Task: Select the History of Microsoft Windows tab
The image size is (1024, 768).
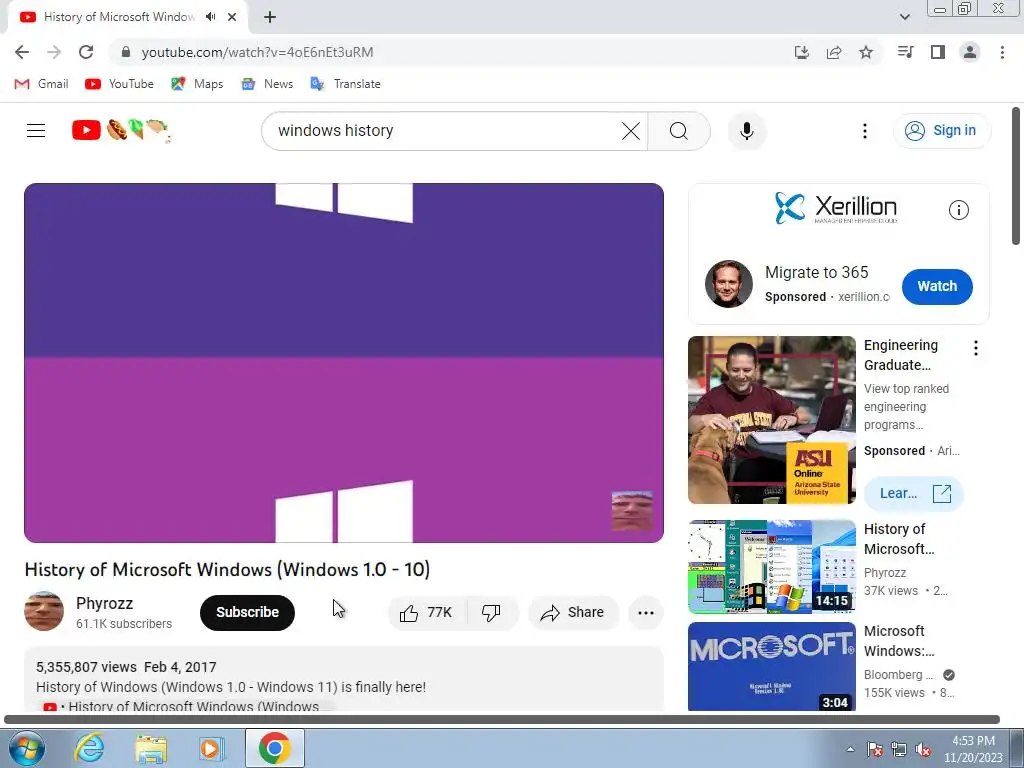Action: (x=120, y=17)
